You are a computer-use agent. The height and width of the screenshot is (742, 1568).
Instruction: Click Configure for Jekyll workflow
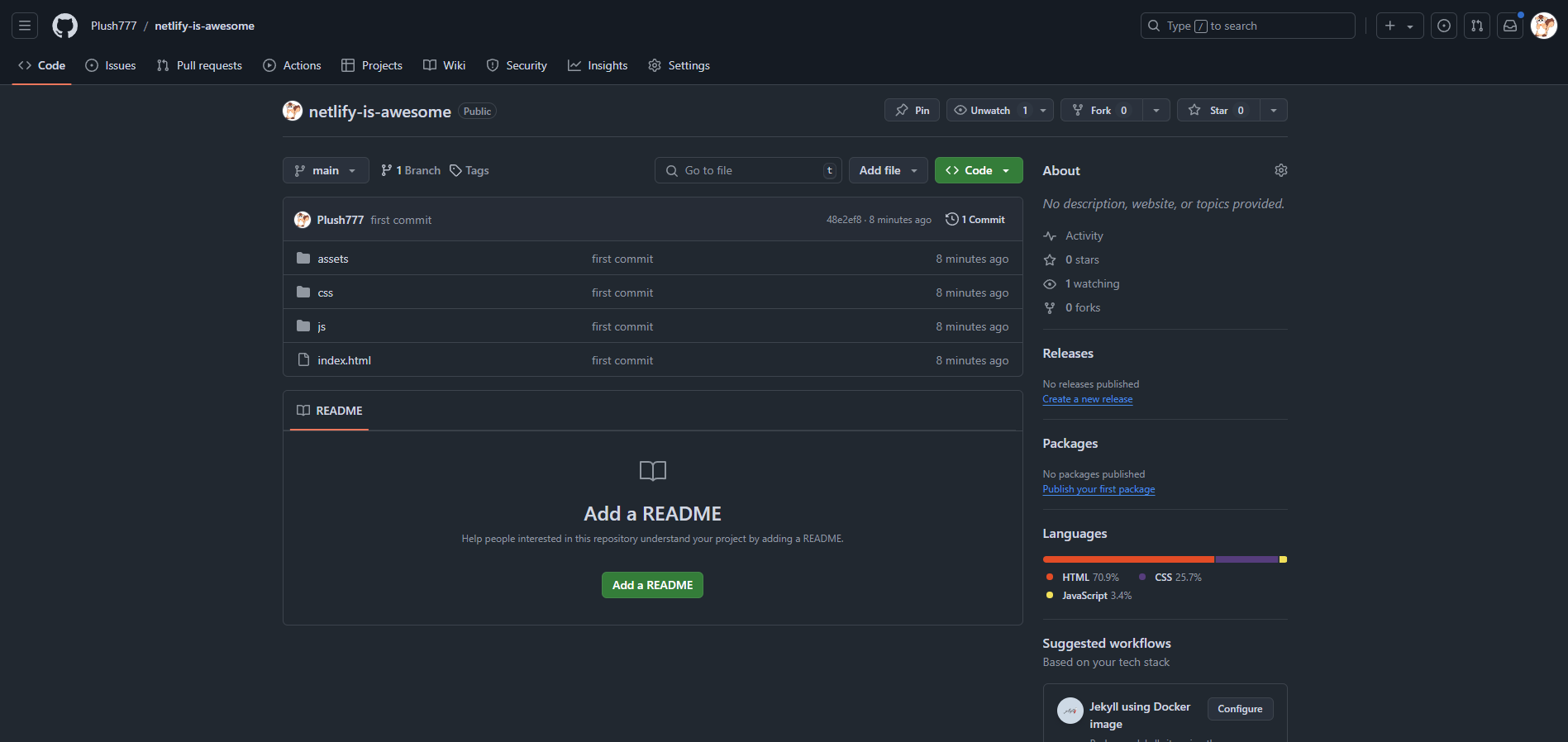click(x=1240, y=709)
